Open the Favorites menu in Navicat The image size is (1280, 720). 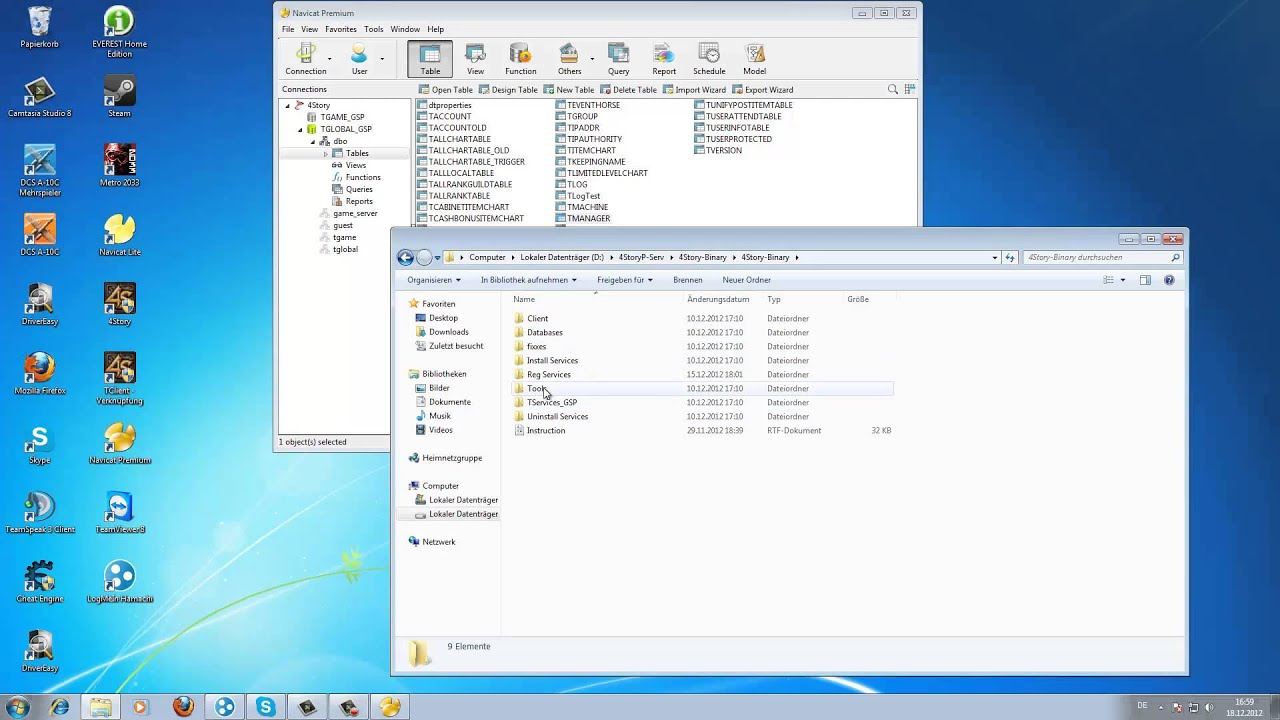point(341,29)
